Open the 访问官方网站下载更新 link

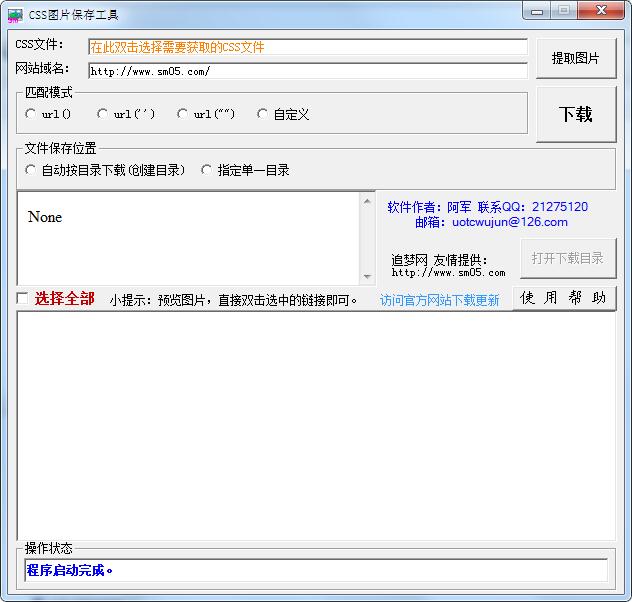click(x=439, y=300)
